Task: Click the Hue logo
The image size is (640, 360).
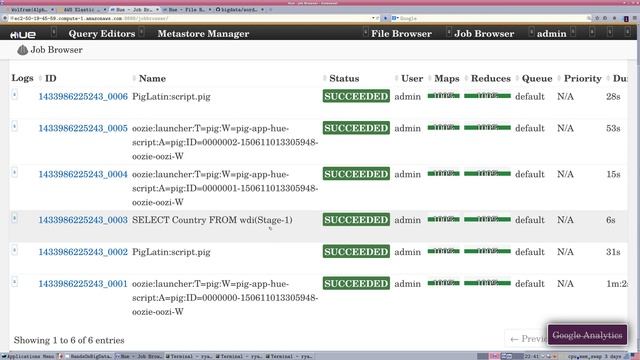Action: [x=23, y=34]
